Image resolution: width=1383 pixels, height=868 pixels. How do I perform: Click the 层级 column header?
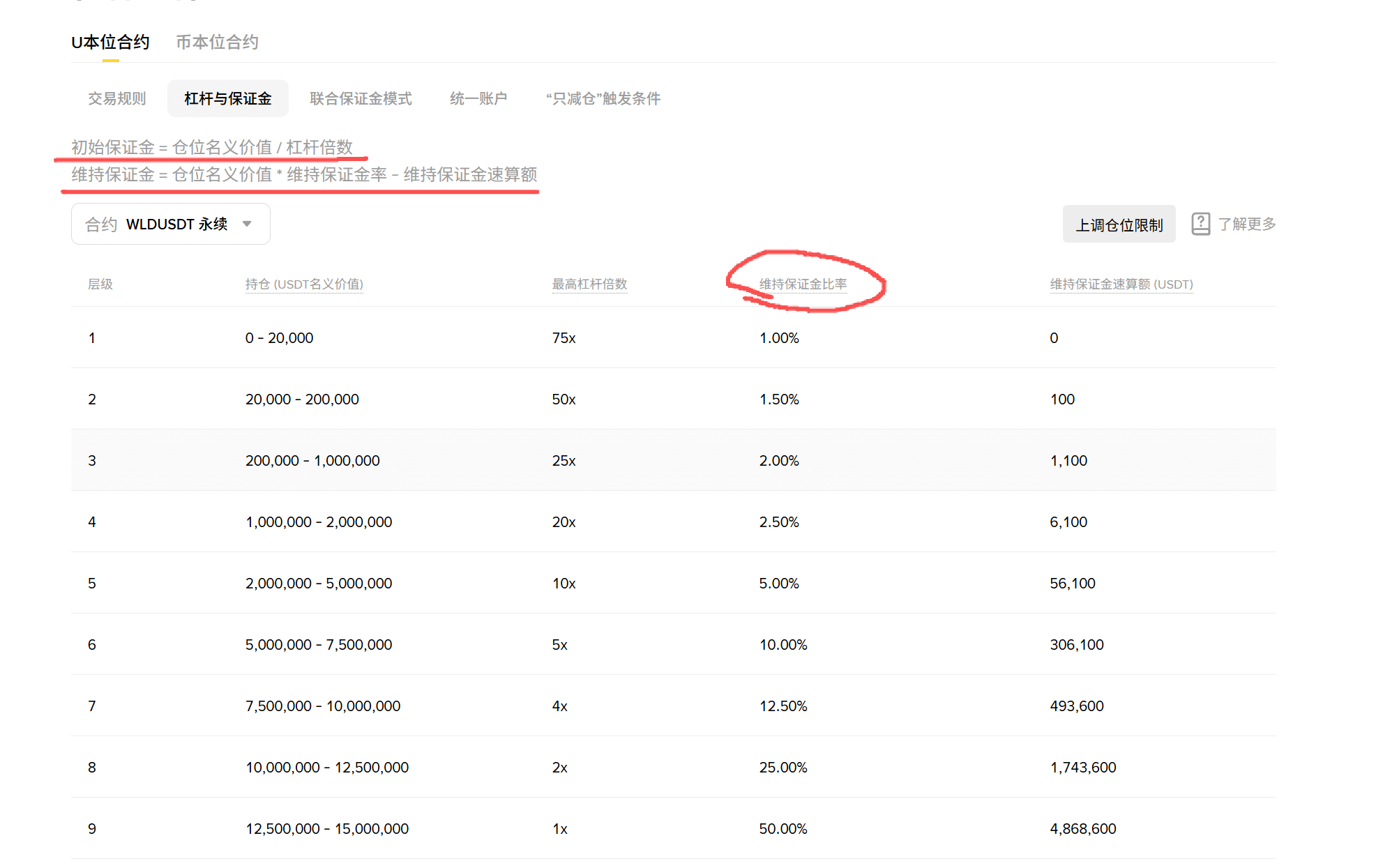click(x=100, y=284)
